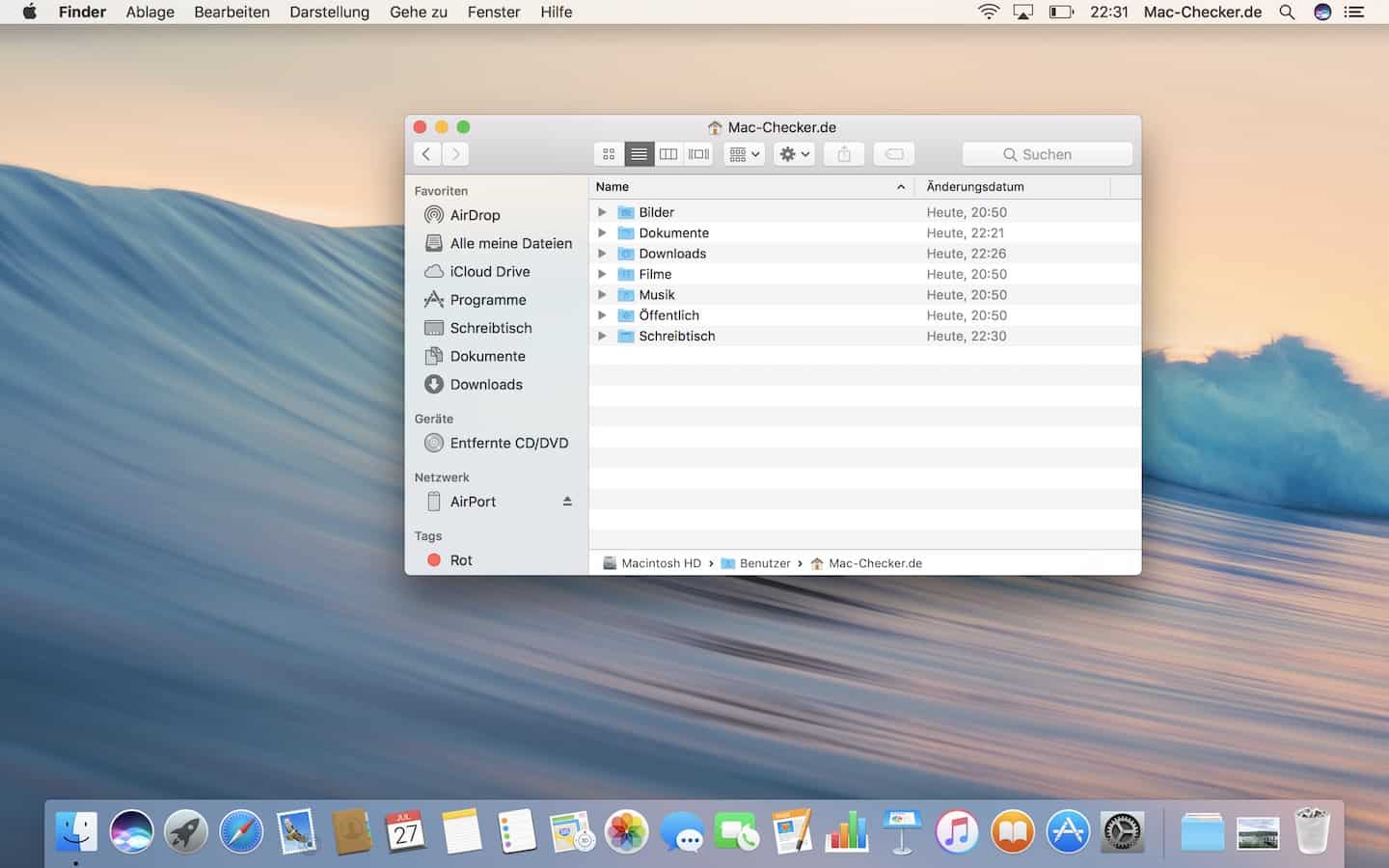This screenshot has width=1389, height=868.
Task: Open the Ablage menu
Action: click(150, 12)
